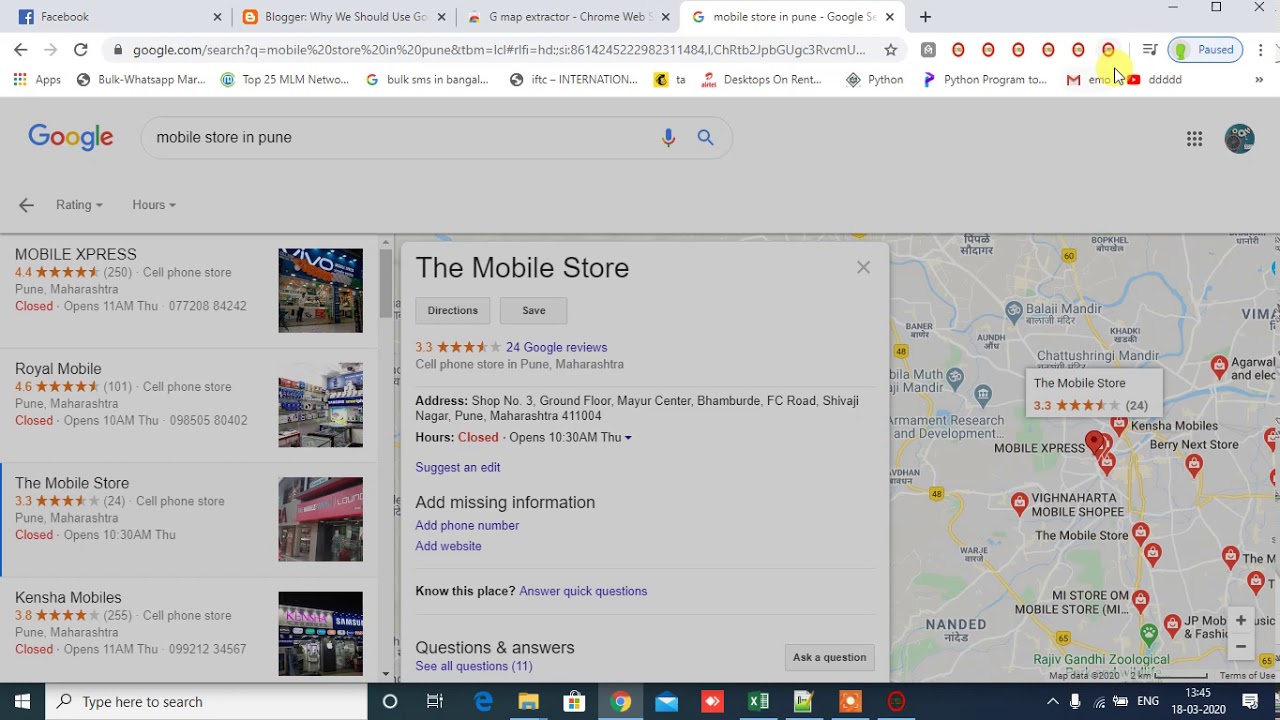
Task: Click See all questions (11)
Action: (474, 667)
